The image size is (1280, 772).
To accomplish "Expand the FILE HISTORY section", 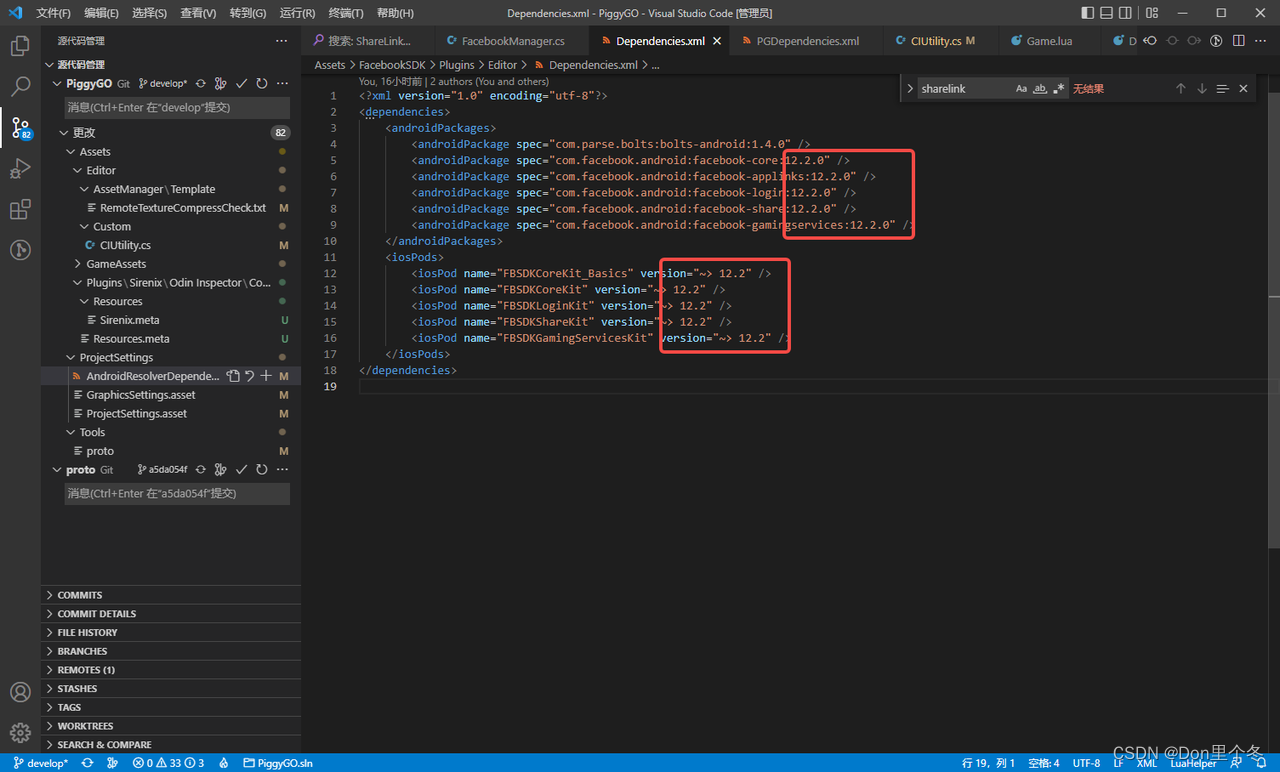I will pyautogui.click(x=170, y=633).
